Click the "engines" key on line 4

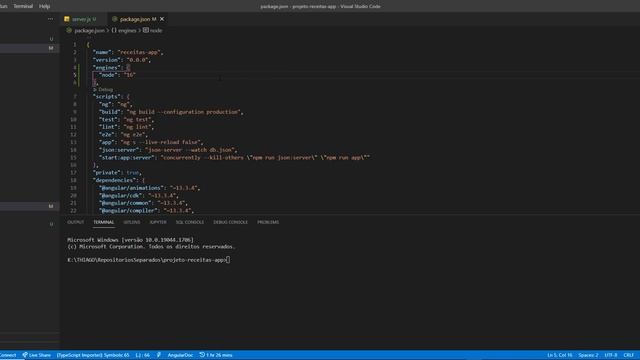107,67
